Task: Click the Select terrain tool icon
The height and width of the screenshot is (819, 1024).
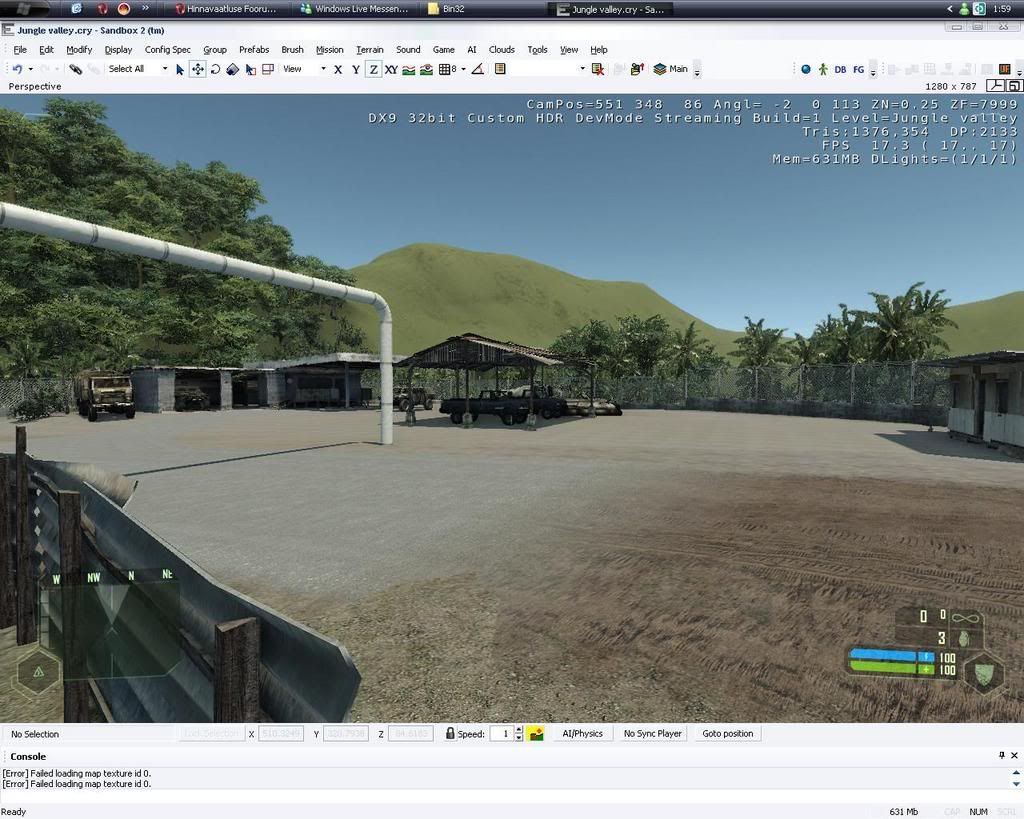Action: pyautogui.click(x=250, y=69)
